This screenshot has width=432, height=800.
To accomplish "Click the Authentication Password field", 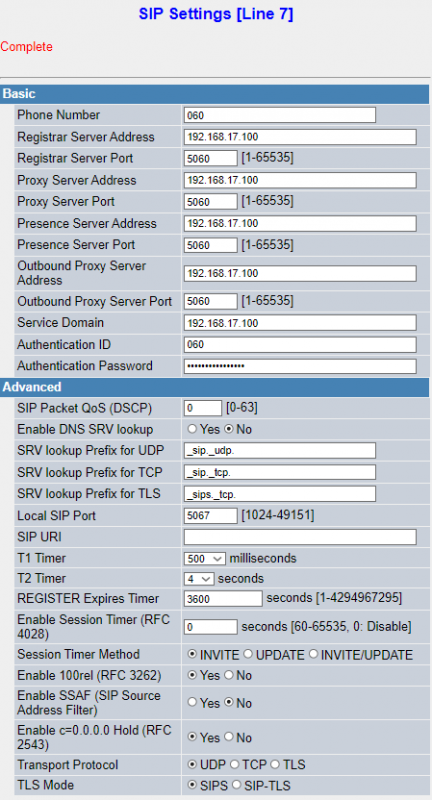I will 300,366.
